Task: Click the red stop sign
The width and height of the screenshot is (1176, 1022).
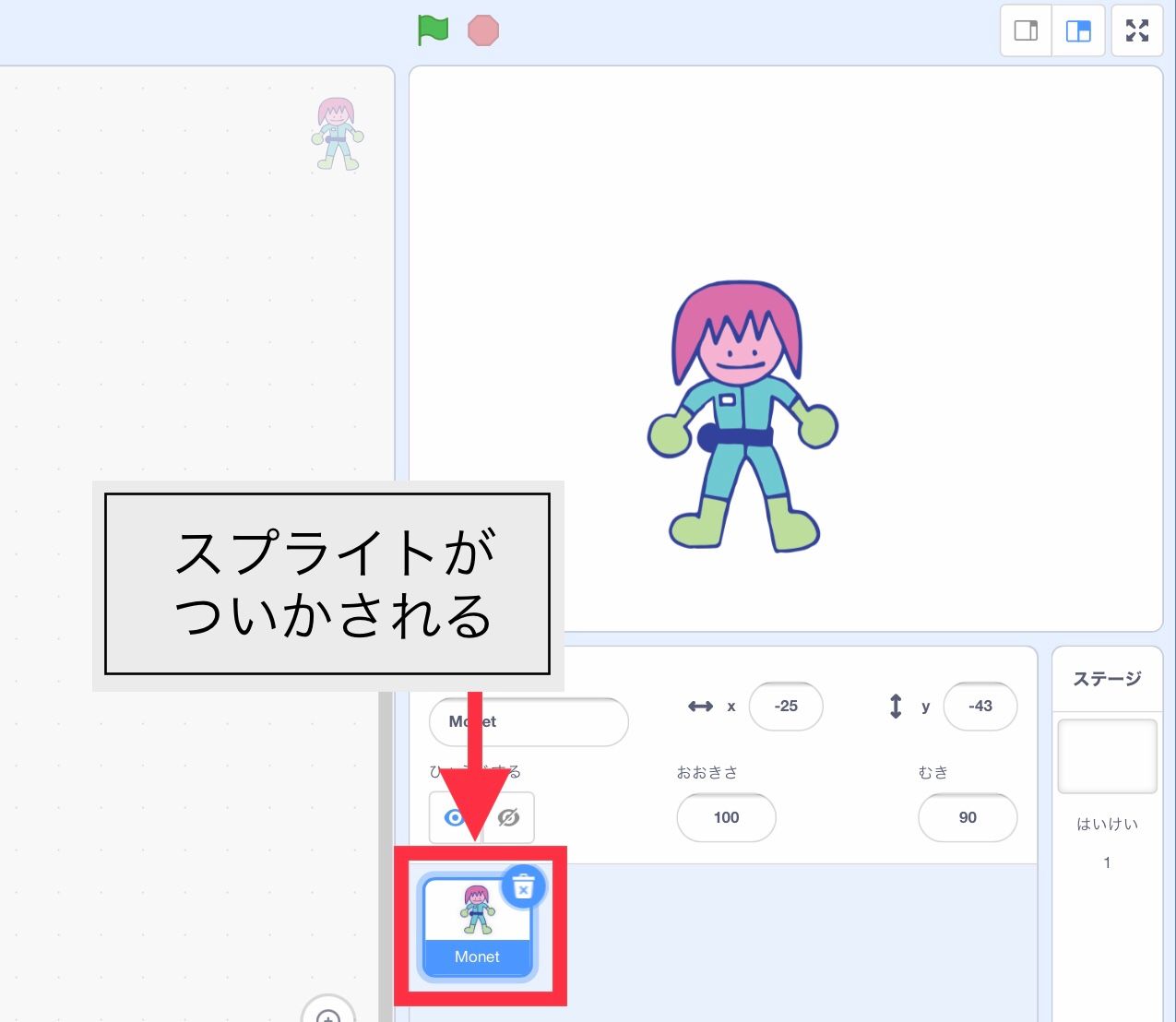Action: pyautogui.click(x=482, y=30)
